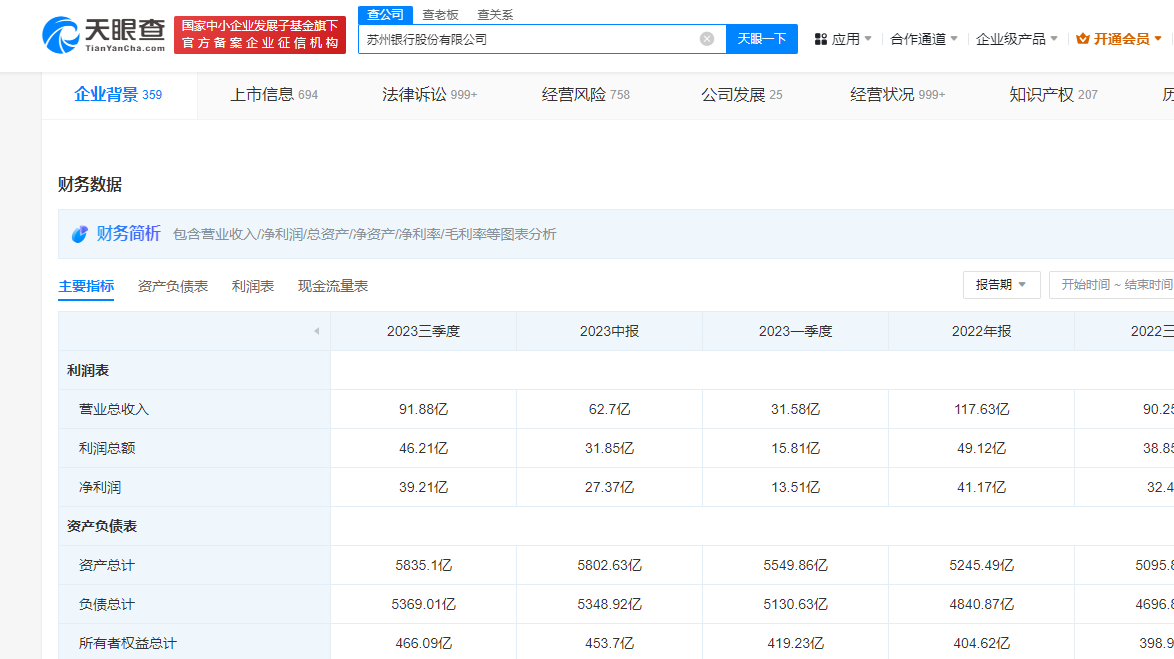Click the 62.7亿 revenue cell

point(609,410)
